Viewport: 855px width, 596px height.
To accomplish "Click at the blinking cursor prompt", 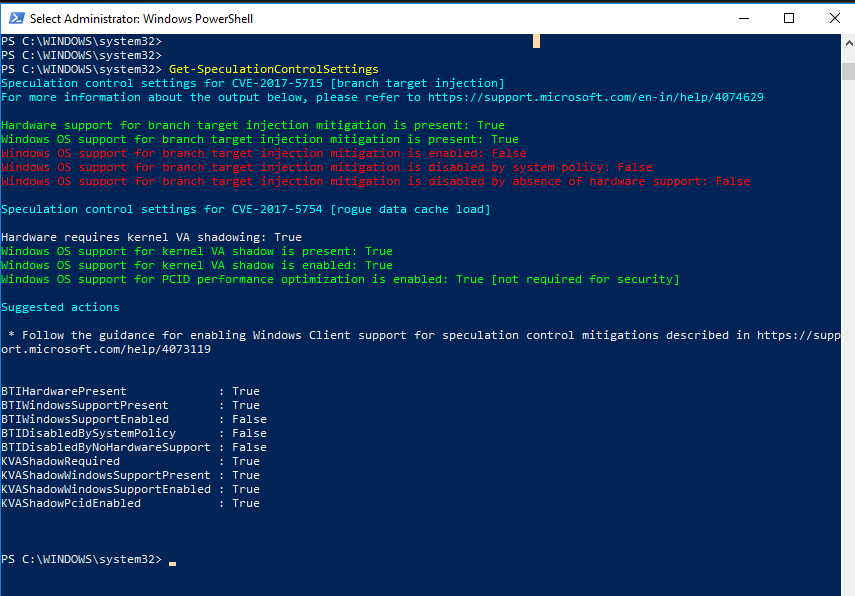I will coord(172,561).
